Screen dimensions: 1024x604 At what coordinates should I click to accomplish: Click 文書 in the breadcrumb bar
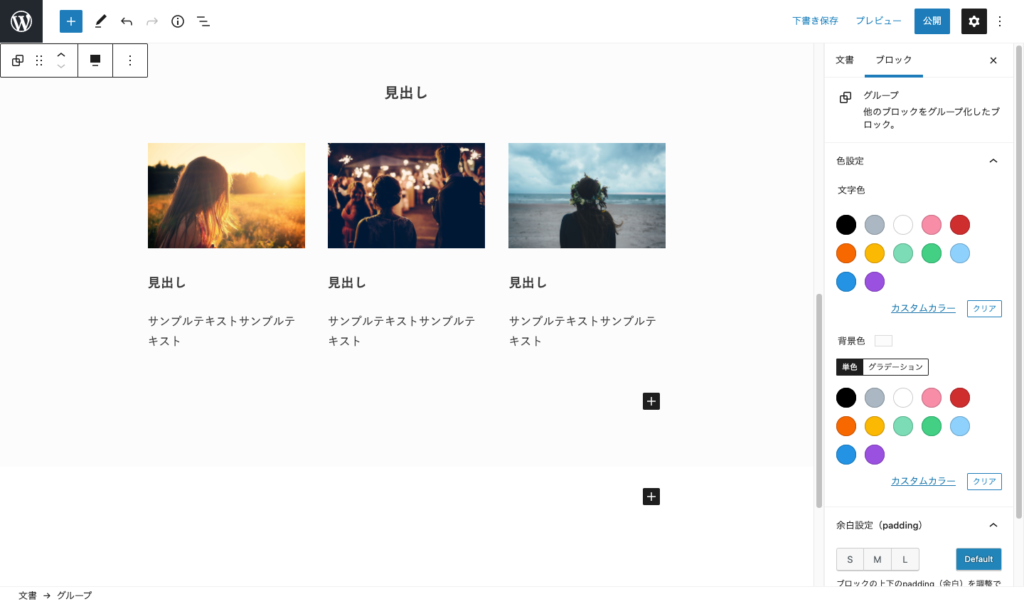27,596
